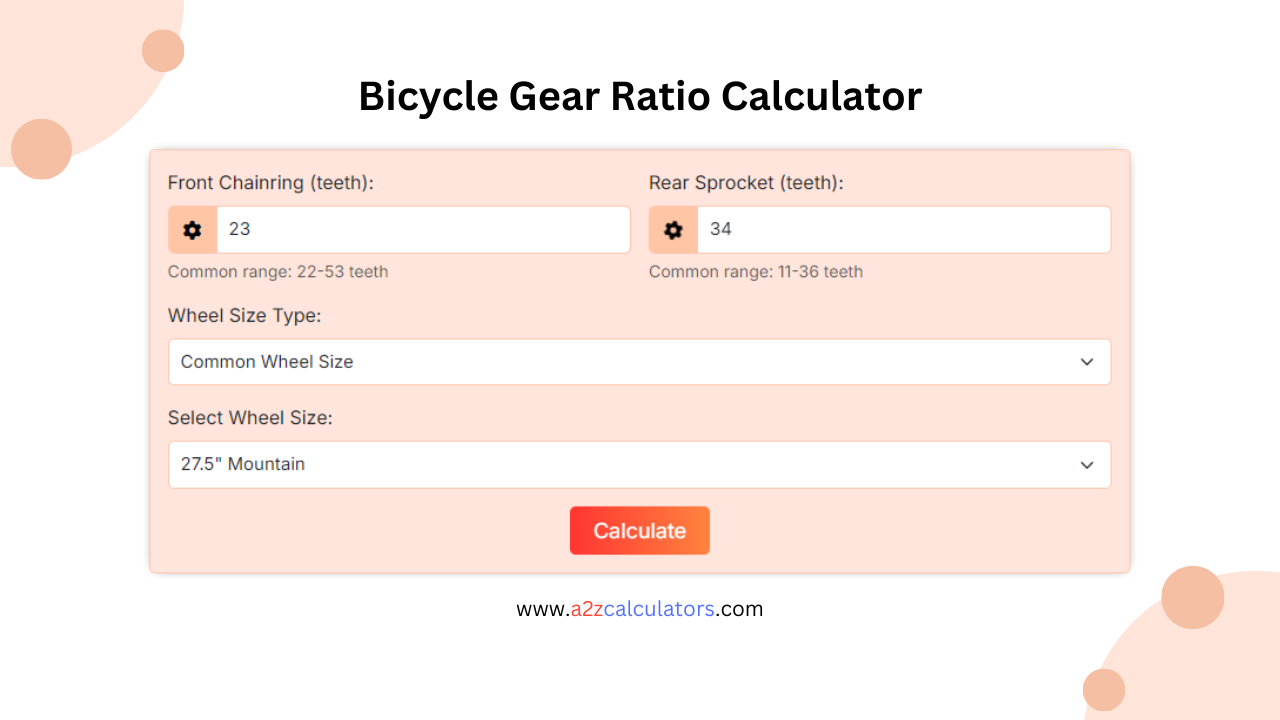Image resolution: width=1280 pixels, height=720 pixels.
Task: Select the value 23 in the chainring field
Action: tap(238, 229)
